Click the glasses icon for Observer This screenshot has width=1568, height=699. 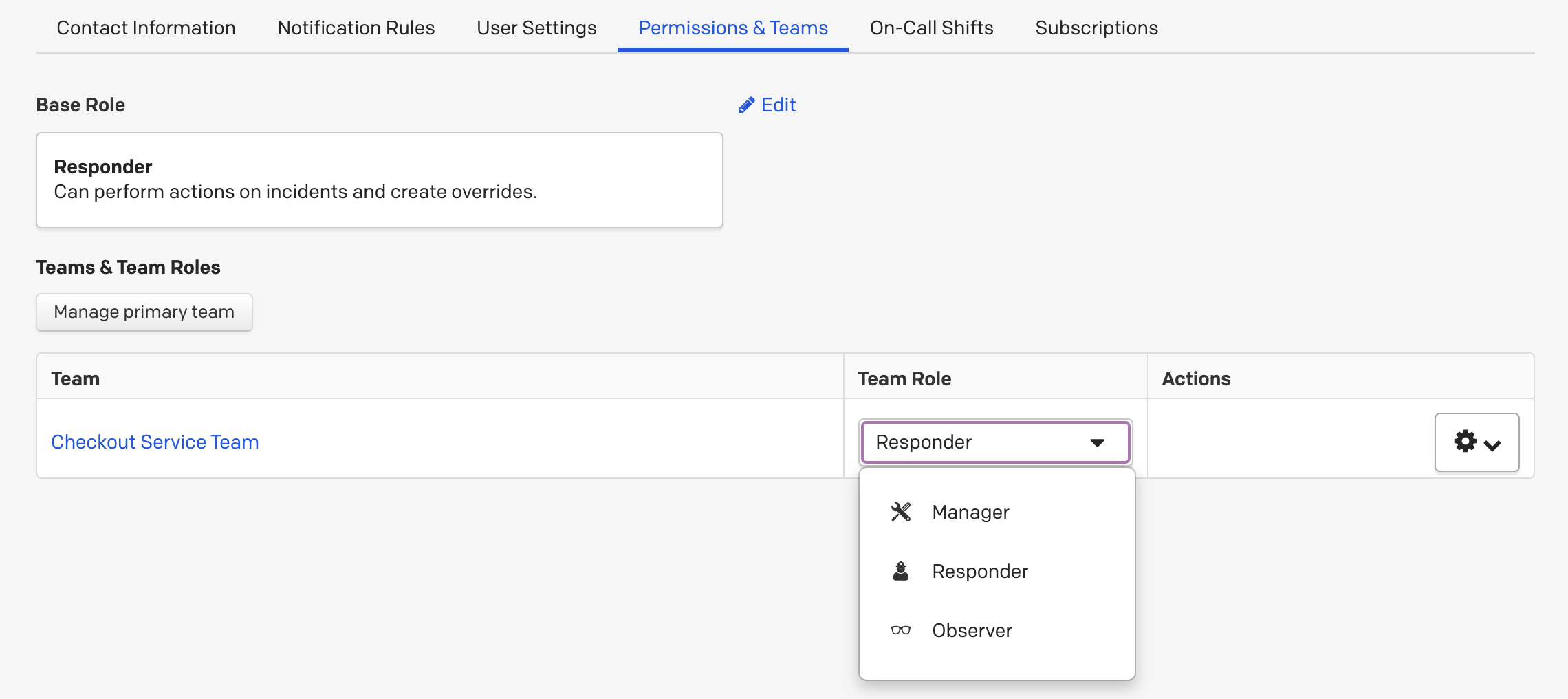coord(900,630)
